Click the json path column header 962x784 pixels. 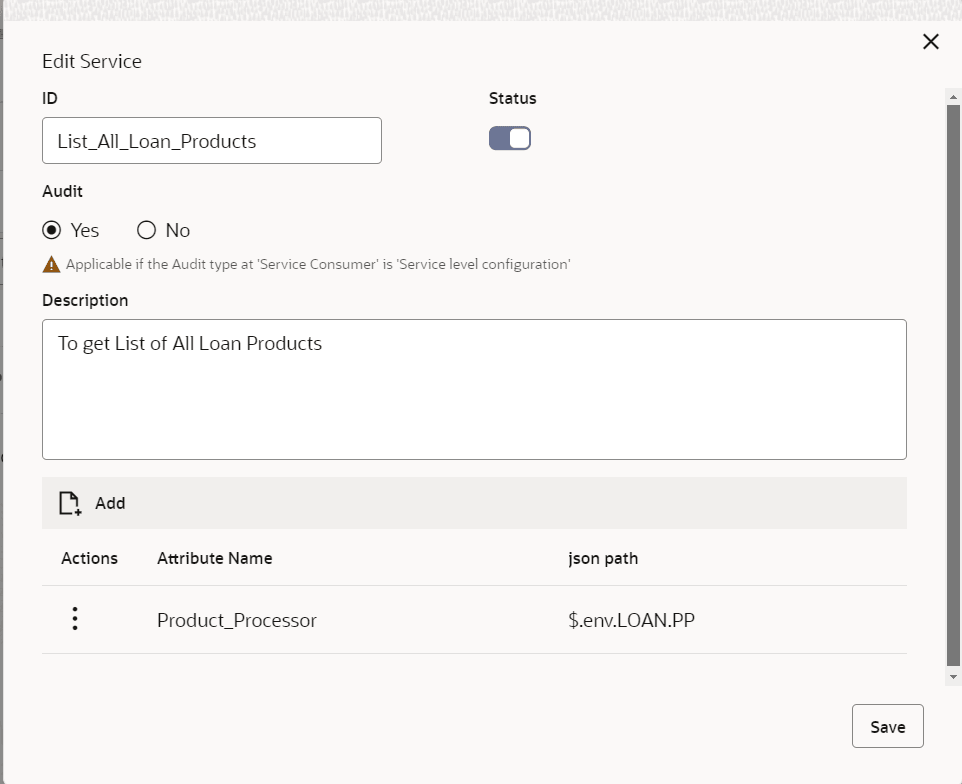point(603,558)
